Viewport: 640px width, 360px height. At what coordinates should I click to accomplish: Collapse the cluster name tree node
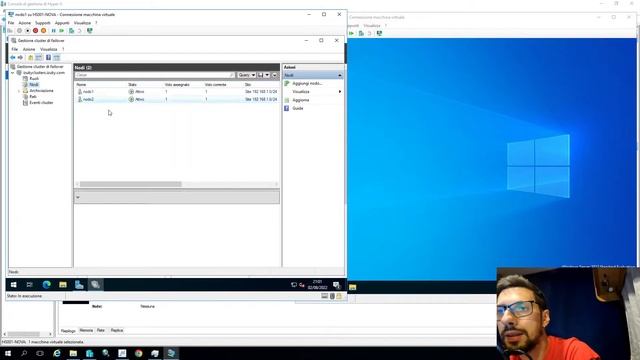(13, 73)
